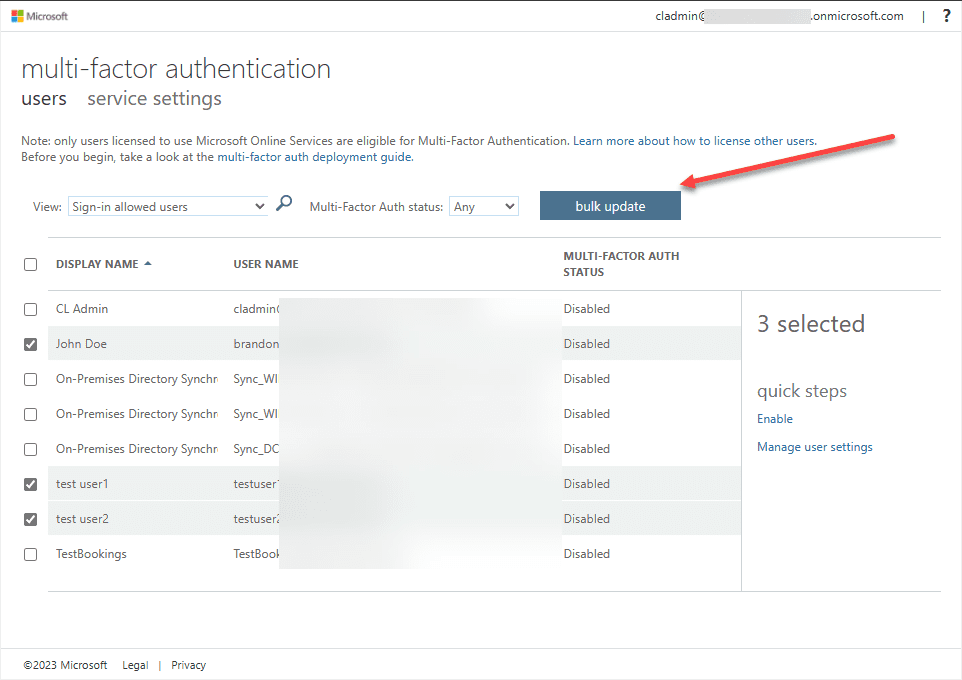
Task: Select the checkbox for the Sync_DC row
Action: click(x=31, y=449)
